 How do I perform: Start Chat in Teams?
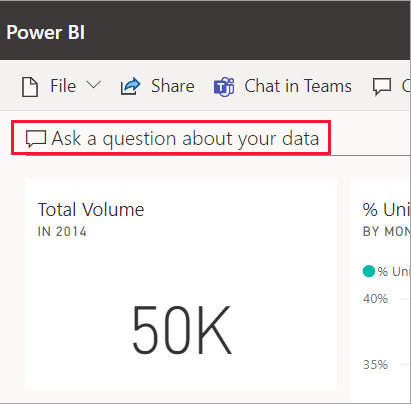[x=298, y=86]
